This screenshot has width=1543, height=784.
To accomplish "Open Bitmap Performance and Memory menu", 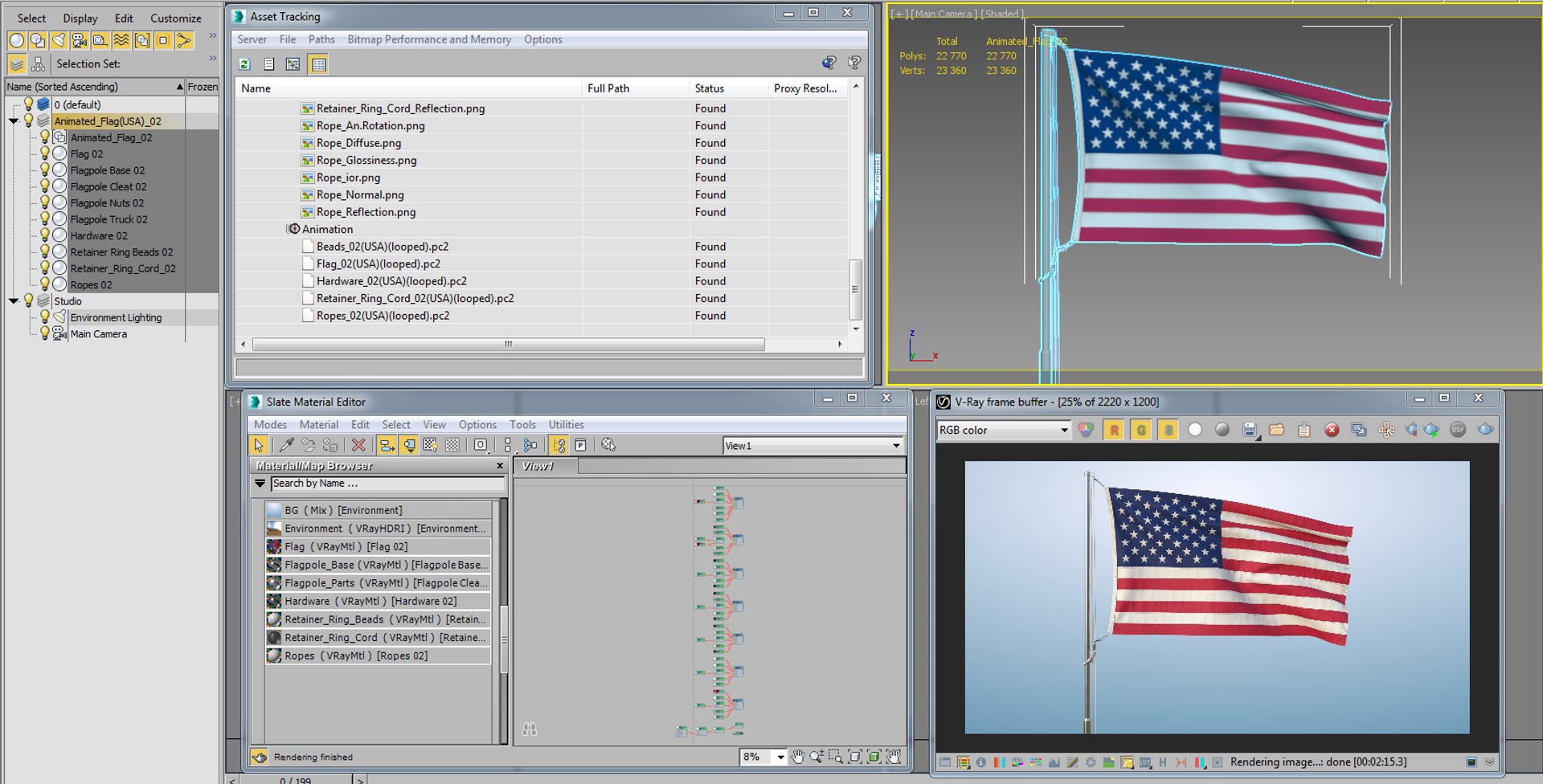I will tap(429, 39).
